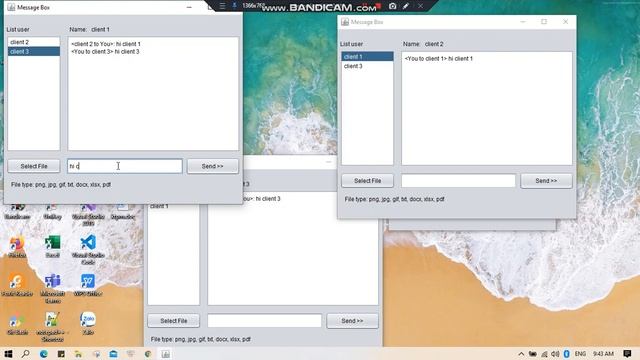The width and height of the screenshot is (640, 360).
Task: Open notification center icon
Action: click(627, 354)
